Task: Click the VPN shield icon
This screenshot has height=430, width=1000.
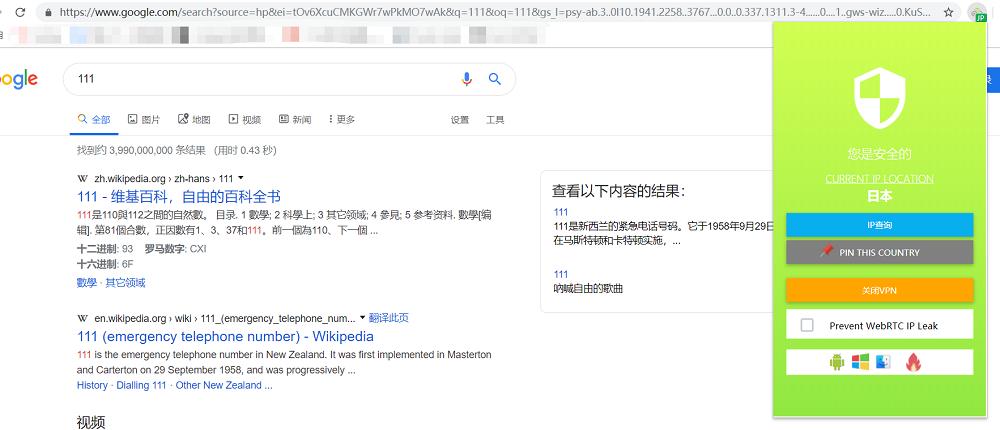Action: point(879,98)
